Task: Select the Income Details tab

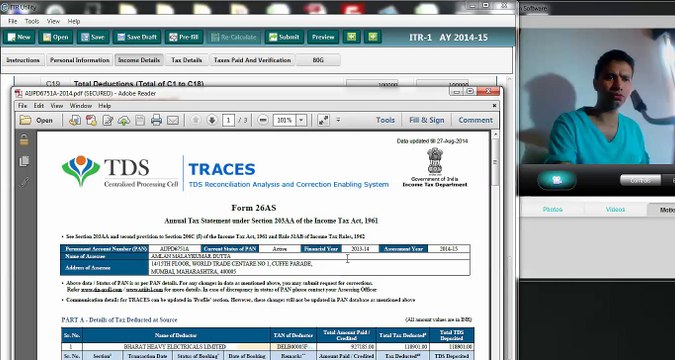Action: 139,60
